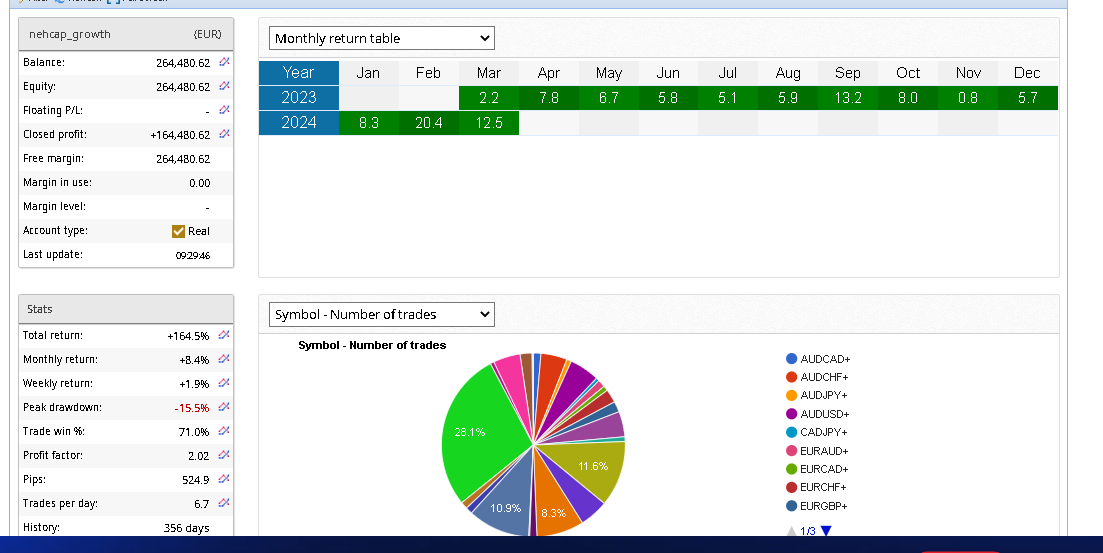Image resolution: width=1103 pixels, height=553 pixels.
Task: Click the Sep 2023 return cell 13.2
Action: click(847, 98)
